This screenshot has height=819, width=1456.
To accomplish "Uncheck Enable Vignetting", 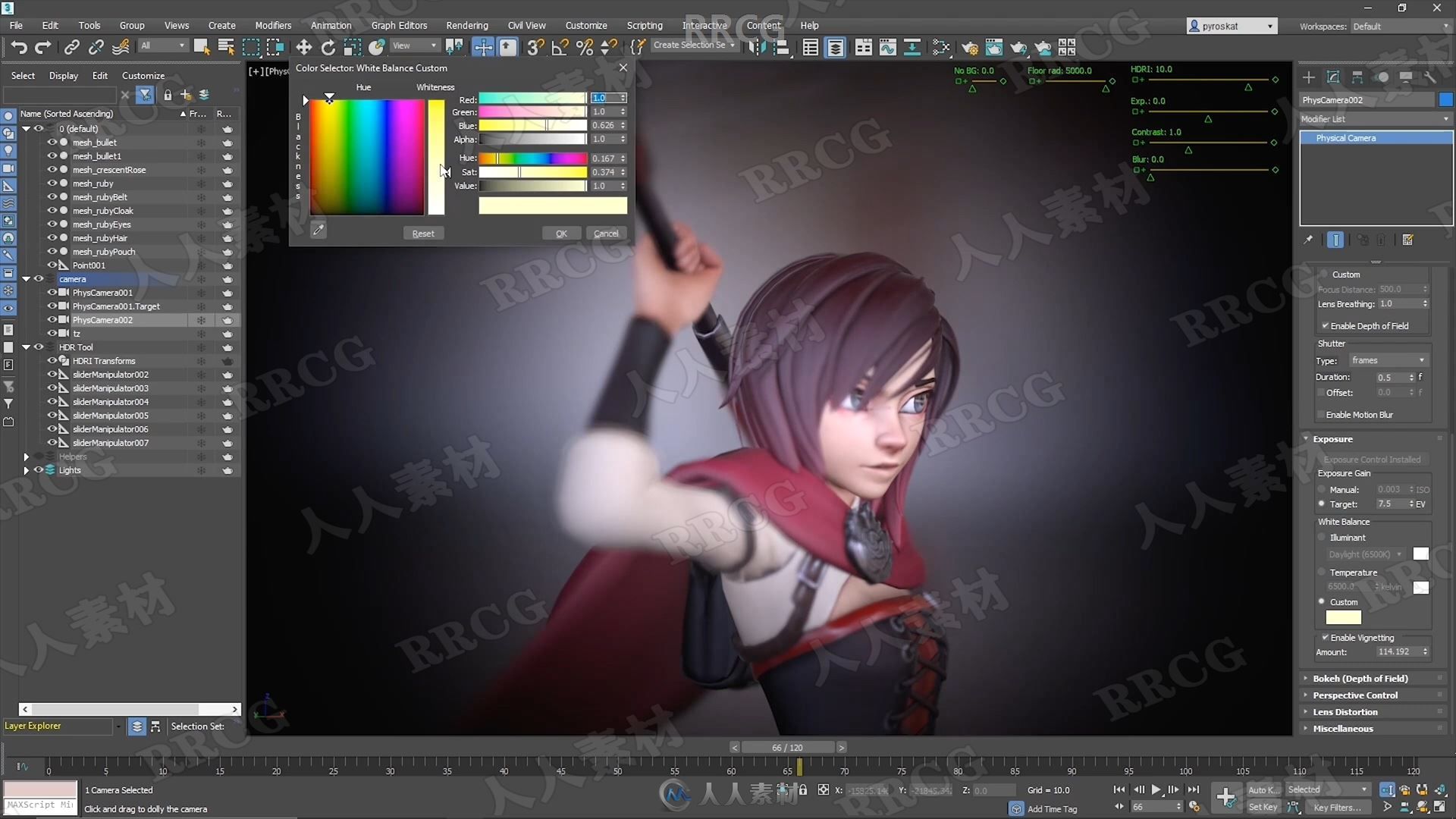I will pos(1325,638).
